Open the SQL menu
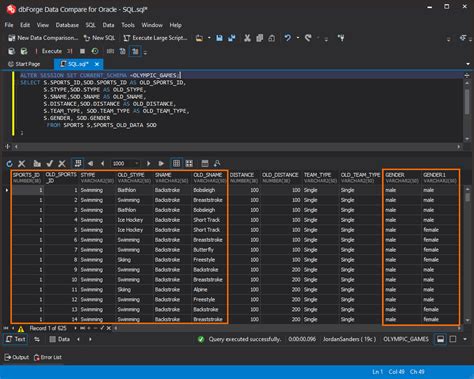The image size is (474, 379). (x=90, y=25)
